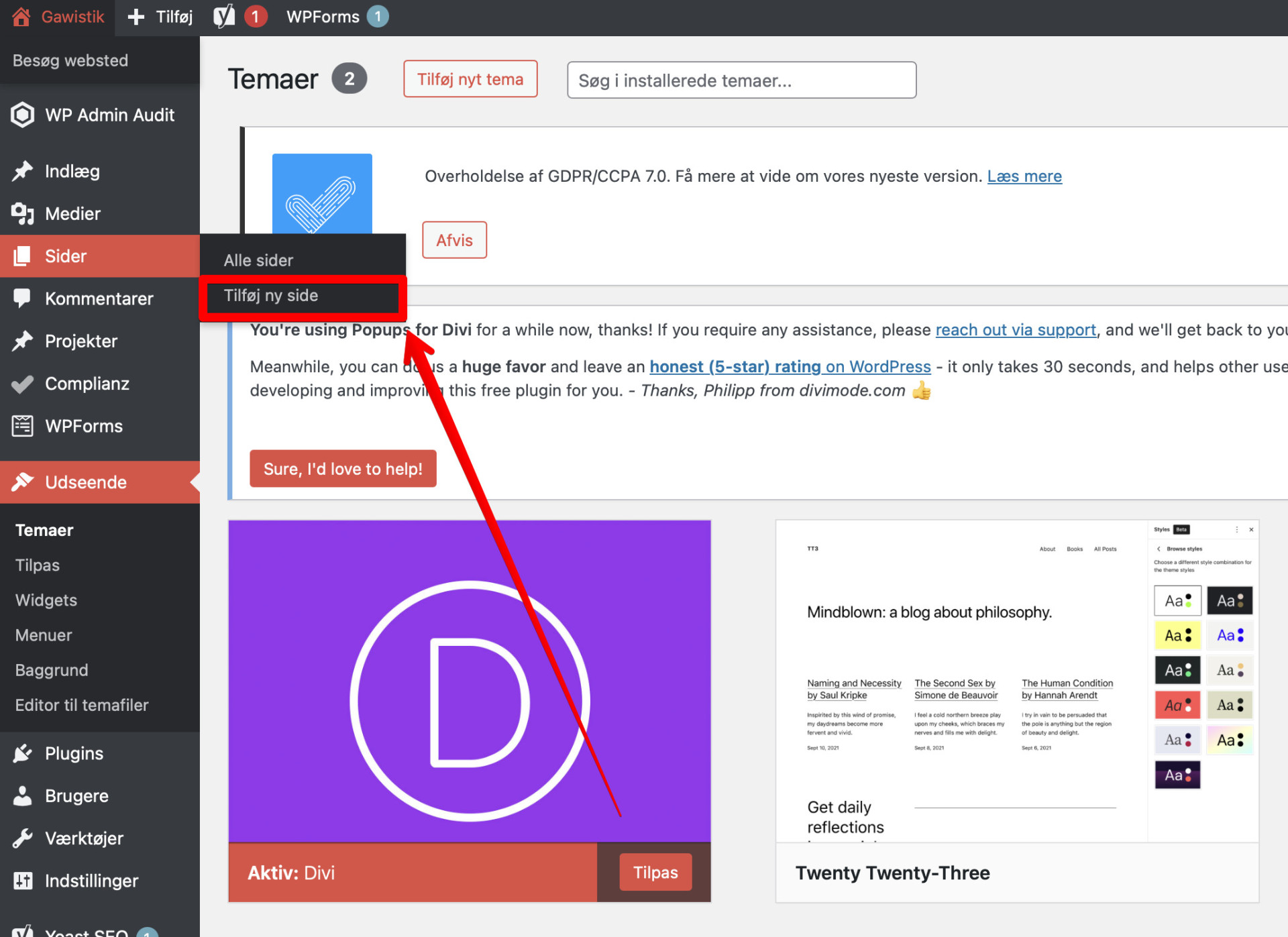Image resolution: width=1288 pixels, height=937 pixels.
Task: Open the Tilføj new-content menu in admin bar
Action: tap(160, 17)
